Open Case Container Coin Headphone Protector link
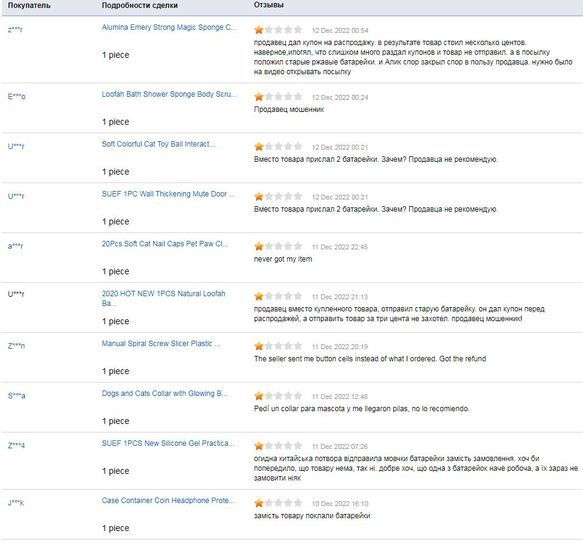Screen dimensions: 583x545 tap(168, 500)
